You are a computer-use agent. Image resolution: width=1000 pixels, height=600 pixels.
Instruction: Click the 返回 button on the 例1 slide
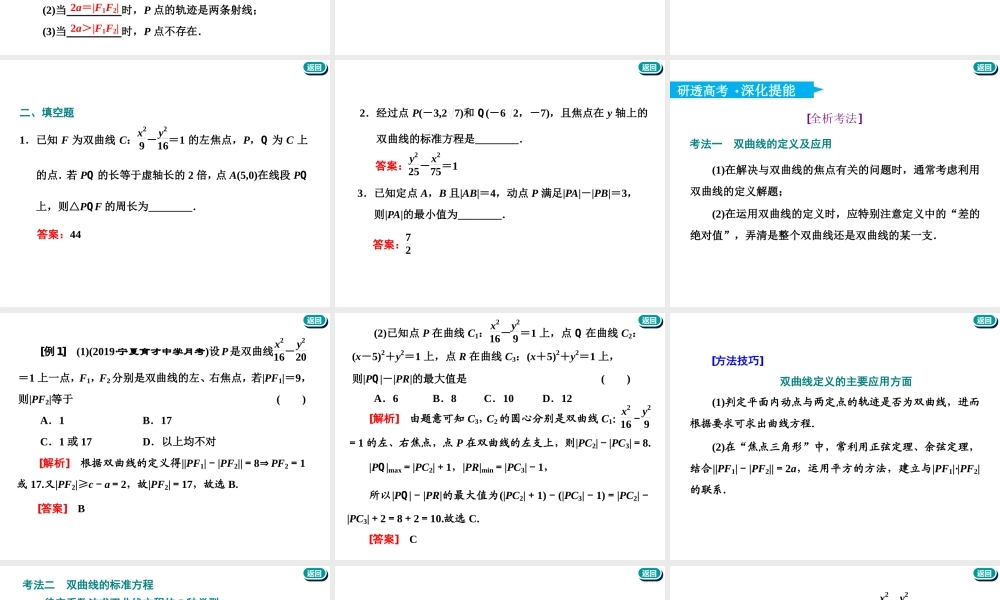(315, 322)
